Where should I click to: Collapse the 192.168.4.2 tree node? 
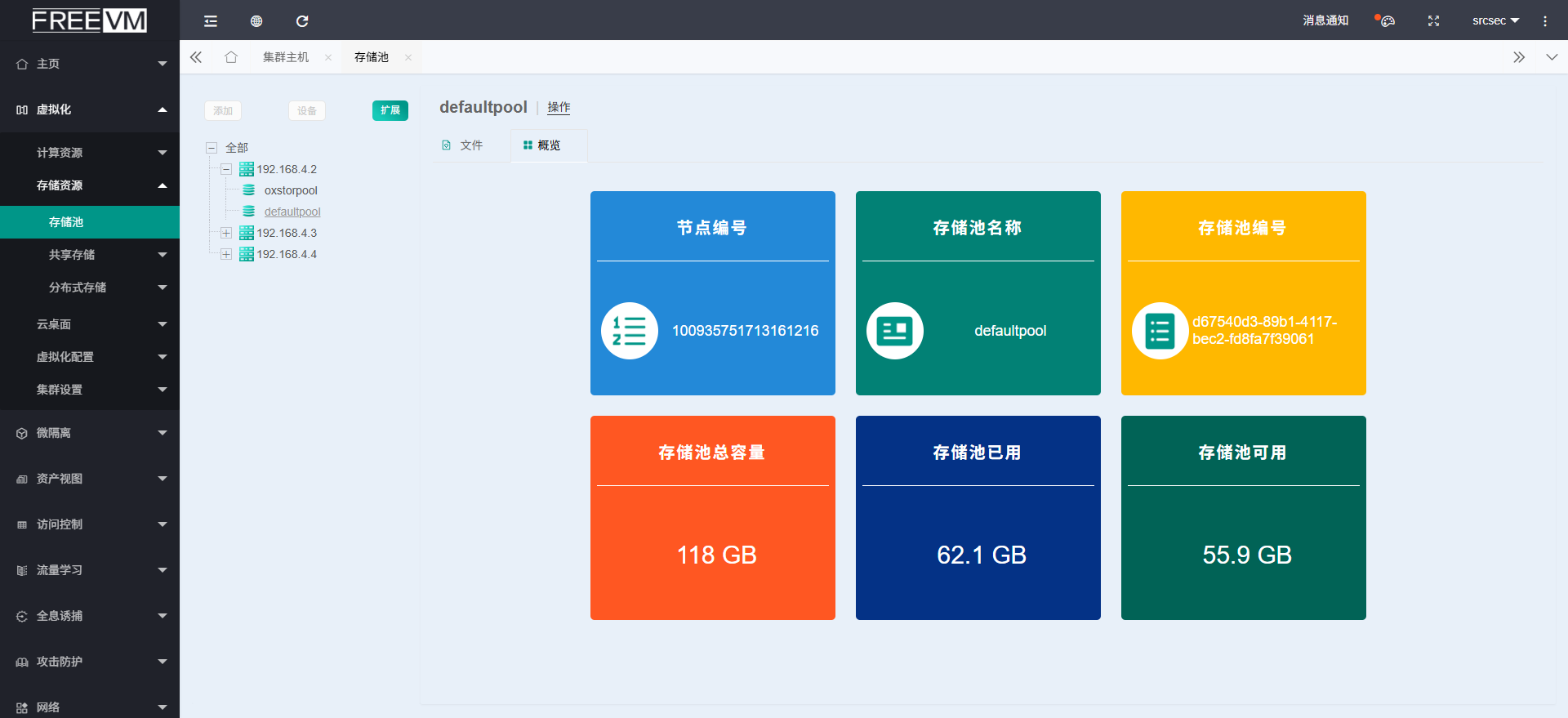click(226, 169)
